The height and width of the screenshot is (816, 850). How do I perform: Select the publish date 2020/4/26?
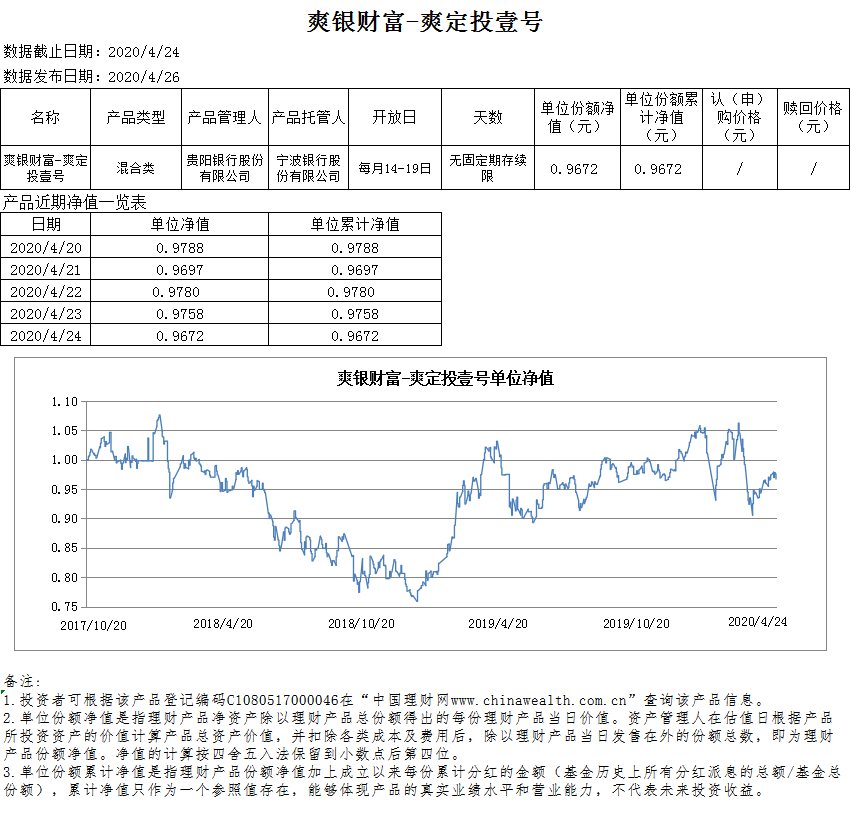(144, 77)
